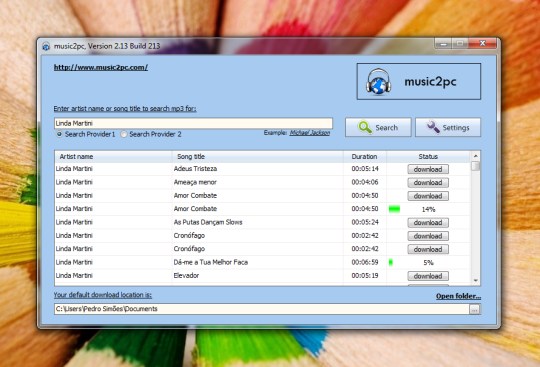
Task: Download Ameaça menor song
Action: coord(428,182)
